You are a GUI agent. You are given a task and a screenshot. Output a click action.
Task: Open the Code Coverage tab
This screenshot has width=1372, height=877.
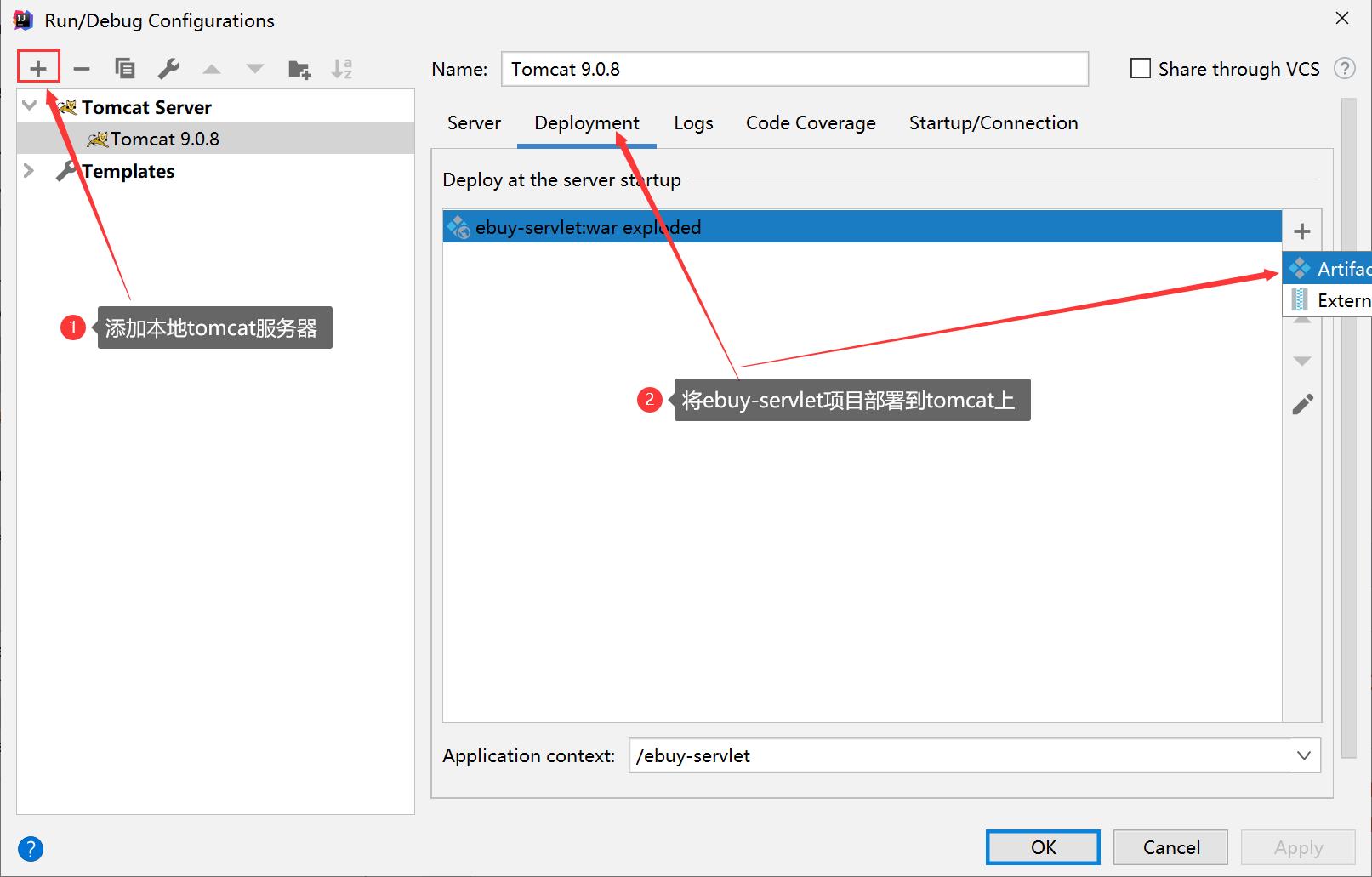pos(811,122)
